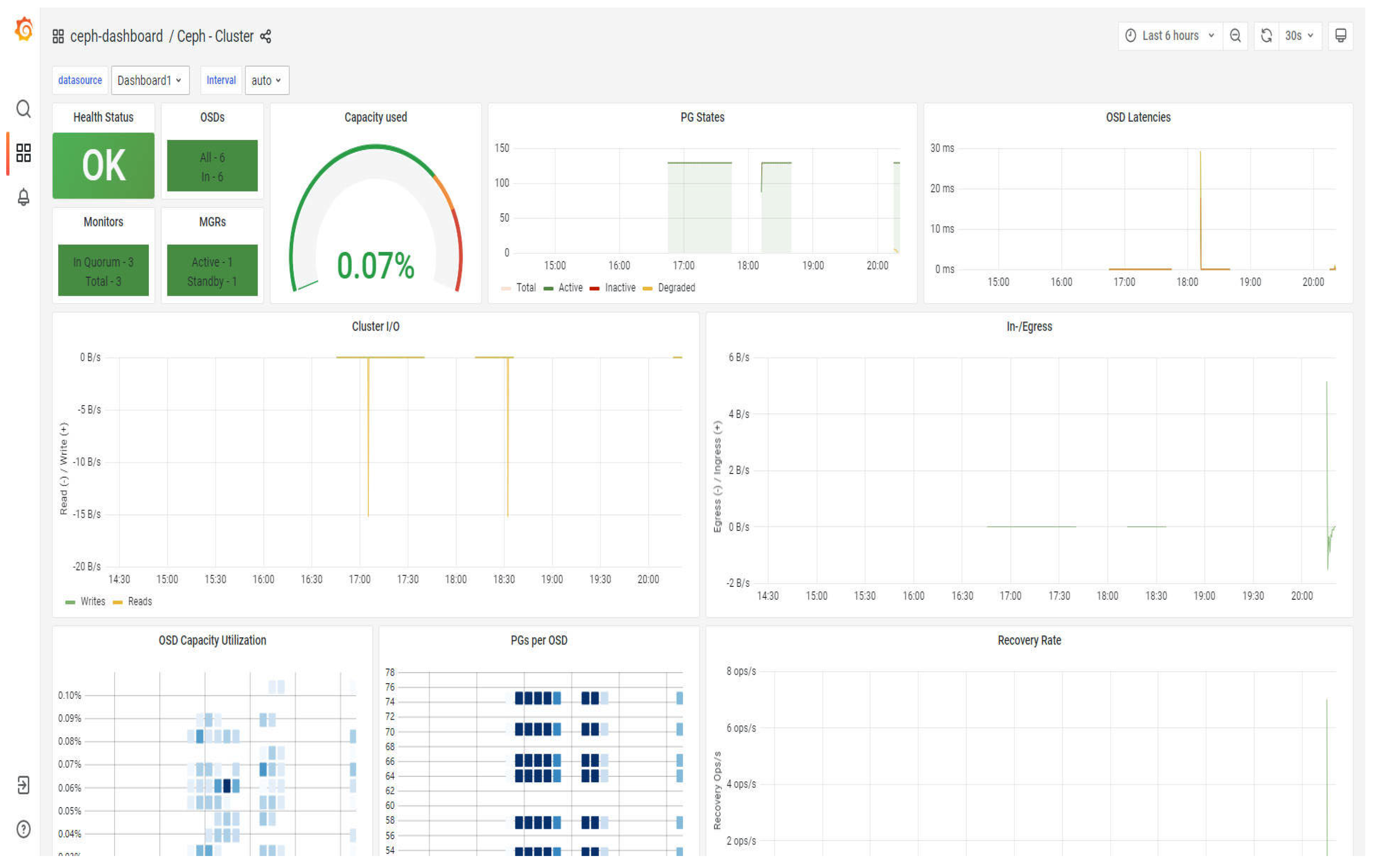Open the Dashboard1 datasource dropdown
1375x868 pixels.
(x=150, y=80)
